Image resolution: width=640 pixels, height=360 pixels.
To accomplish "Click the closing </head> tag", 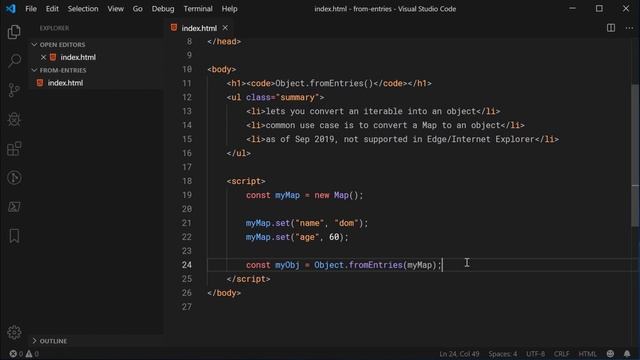I will [x=224, y=41].
